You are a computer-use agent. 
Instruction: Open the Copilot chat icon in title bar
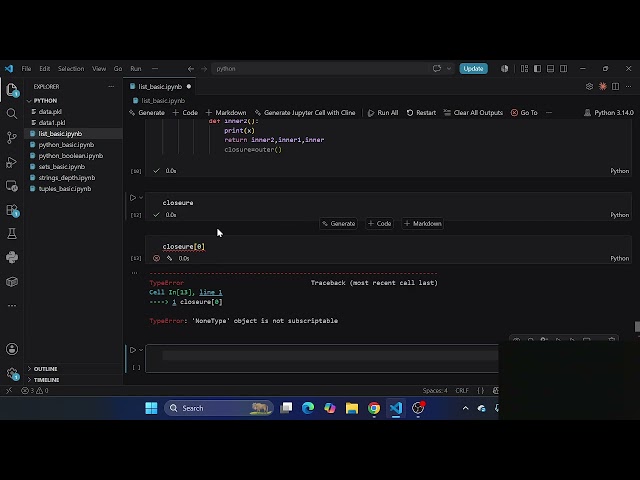[x=437, y=69]
